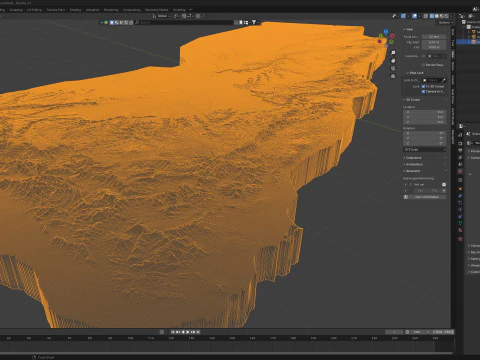
Task: Jump to the timeline start frame
Action: click(173, 332)
